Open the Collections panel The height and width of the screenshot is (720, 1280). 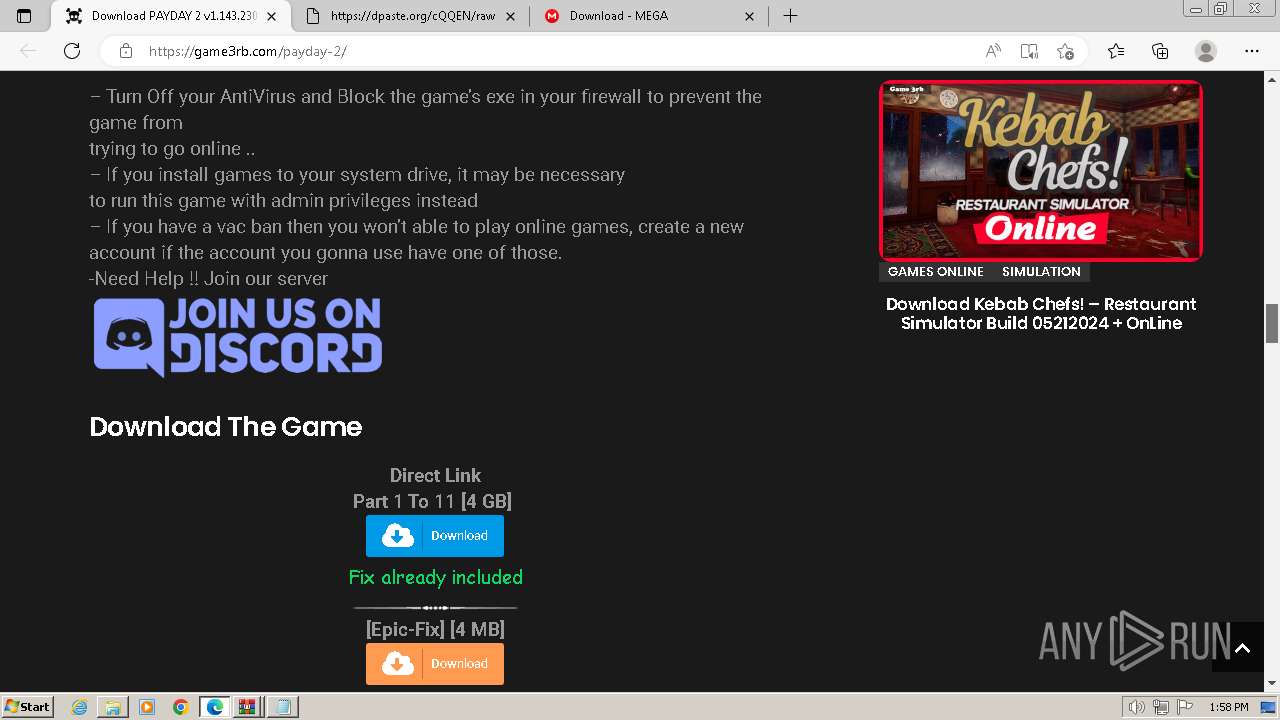tap(1160, 51)
